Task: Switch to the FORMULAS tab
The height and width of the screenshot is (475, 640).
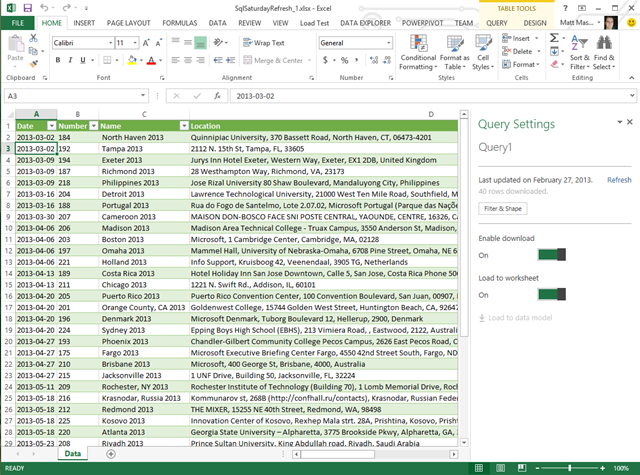Action: (x=180, y=23)
